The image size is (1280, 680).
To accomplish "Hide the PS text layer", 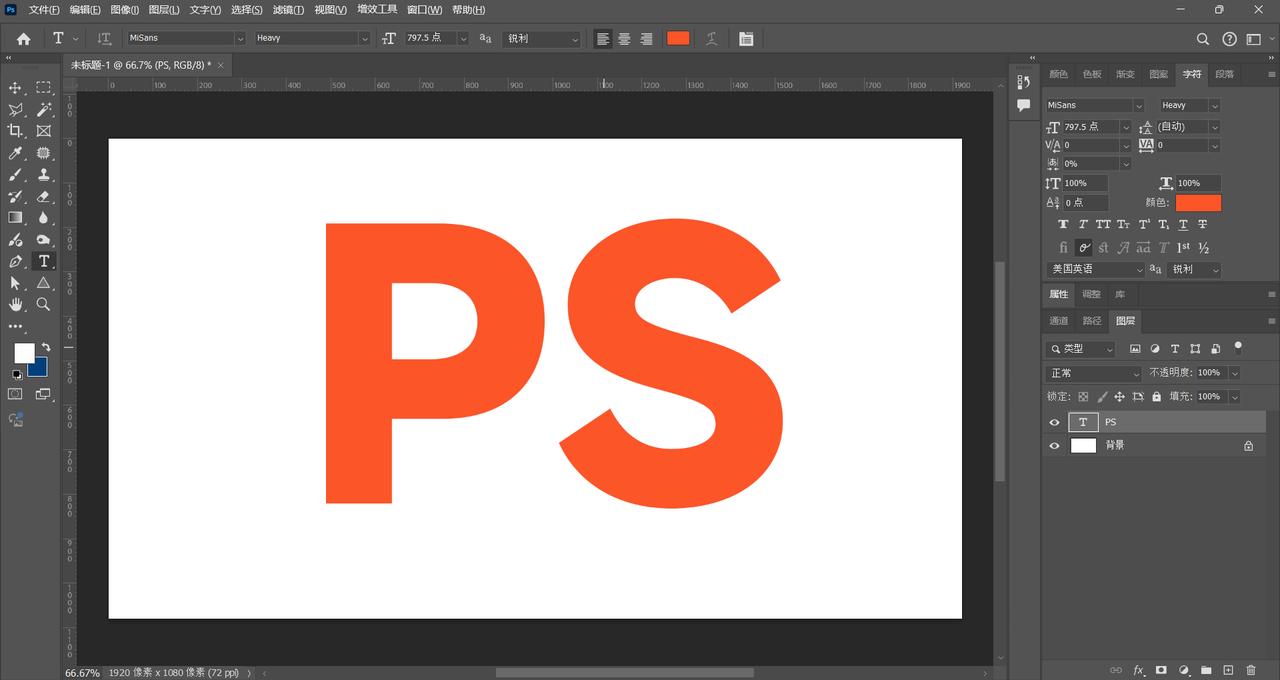I will coord(1054,422).
